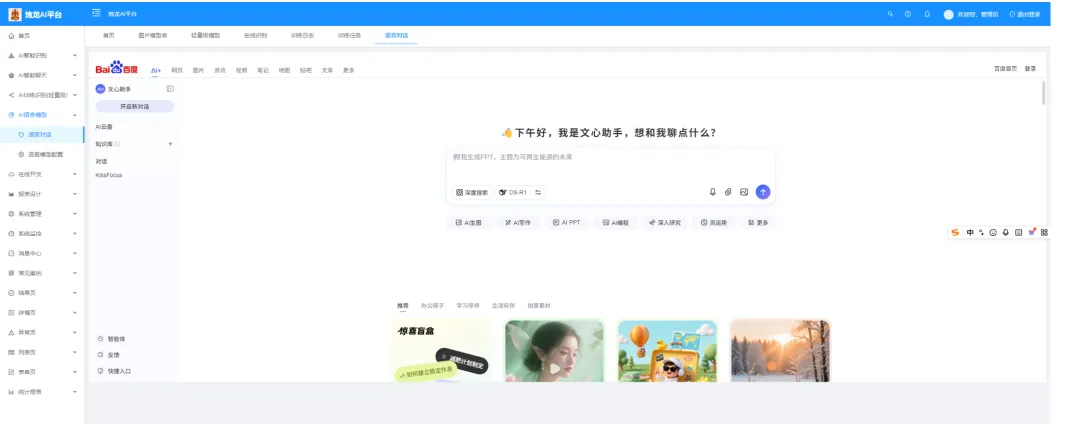This screenshot has height=424, width=1080.
Task: Click AI PPT quick action button
Action: click(x=567, y=223)
